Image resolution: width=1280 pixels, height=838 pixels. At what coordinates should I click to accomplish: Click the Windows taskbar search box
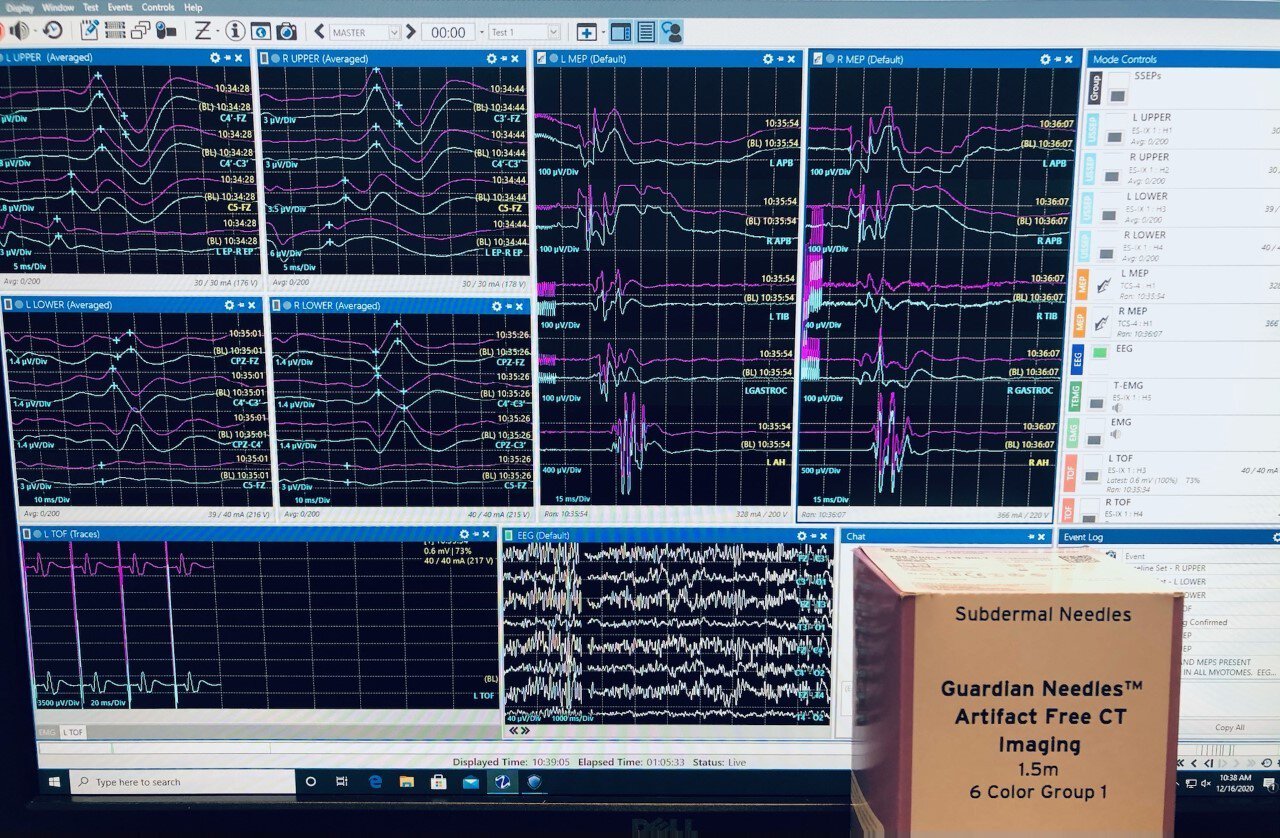180,783
